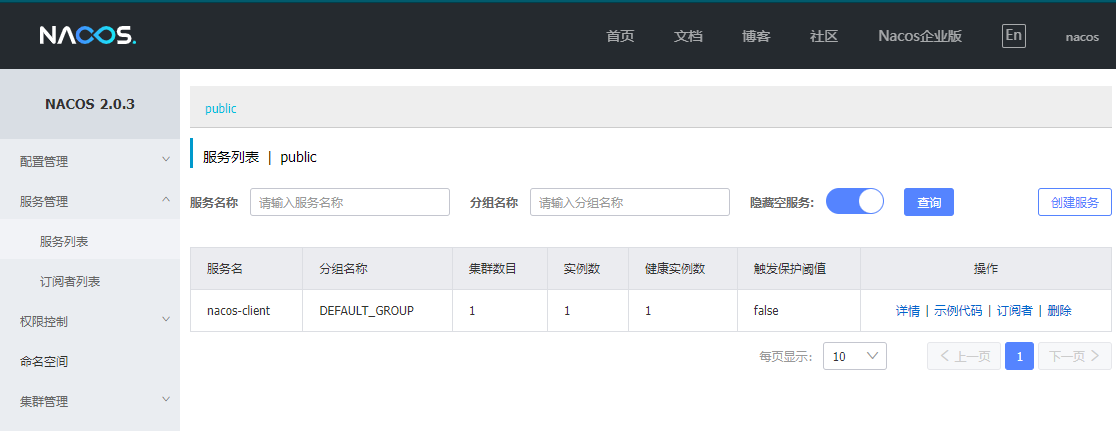The width and height of the screenshot is (1116, 431).
Task: Focus the 服务名称 input field
Action: pyautogui.click(x=350, y=202)
